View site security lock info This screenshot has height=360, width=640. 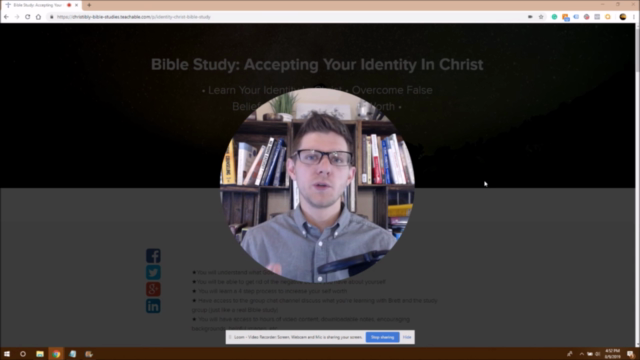coord(51,17)
